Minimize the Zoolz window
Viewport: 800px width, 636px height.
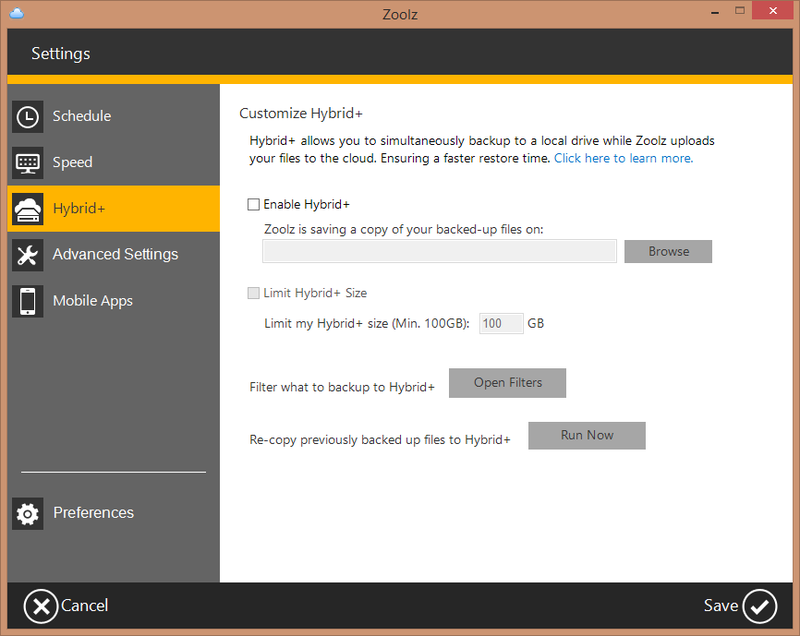click(715, 12)
